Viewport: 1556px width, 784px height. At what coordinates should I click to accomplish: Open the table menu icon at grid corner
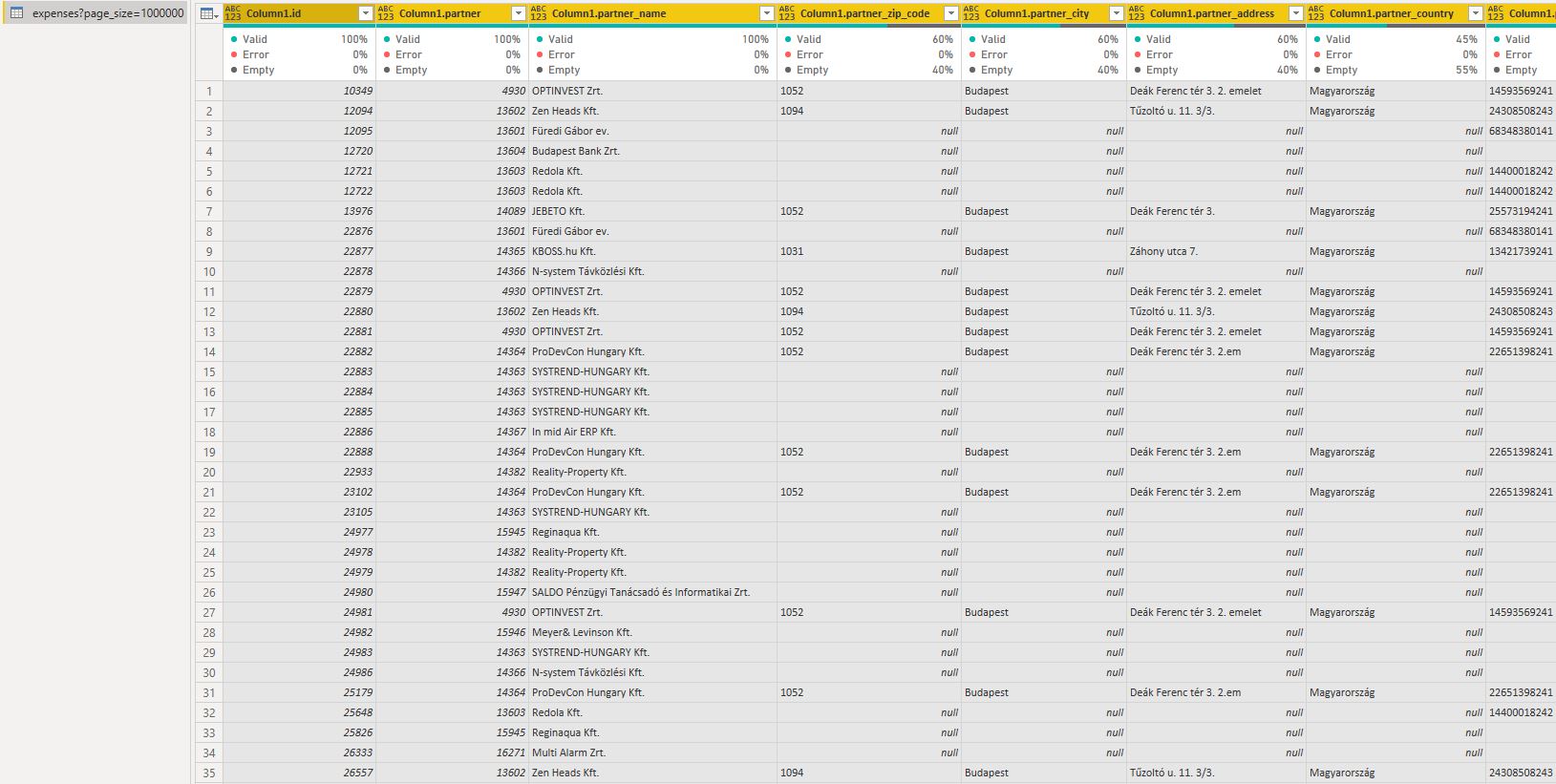click(x=209, y=13)
